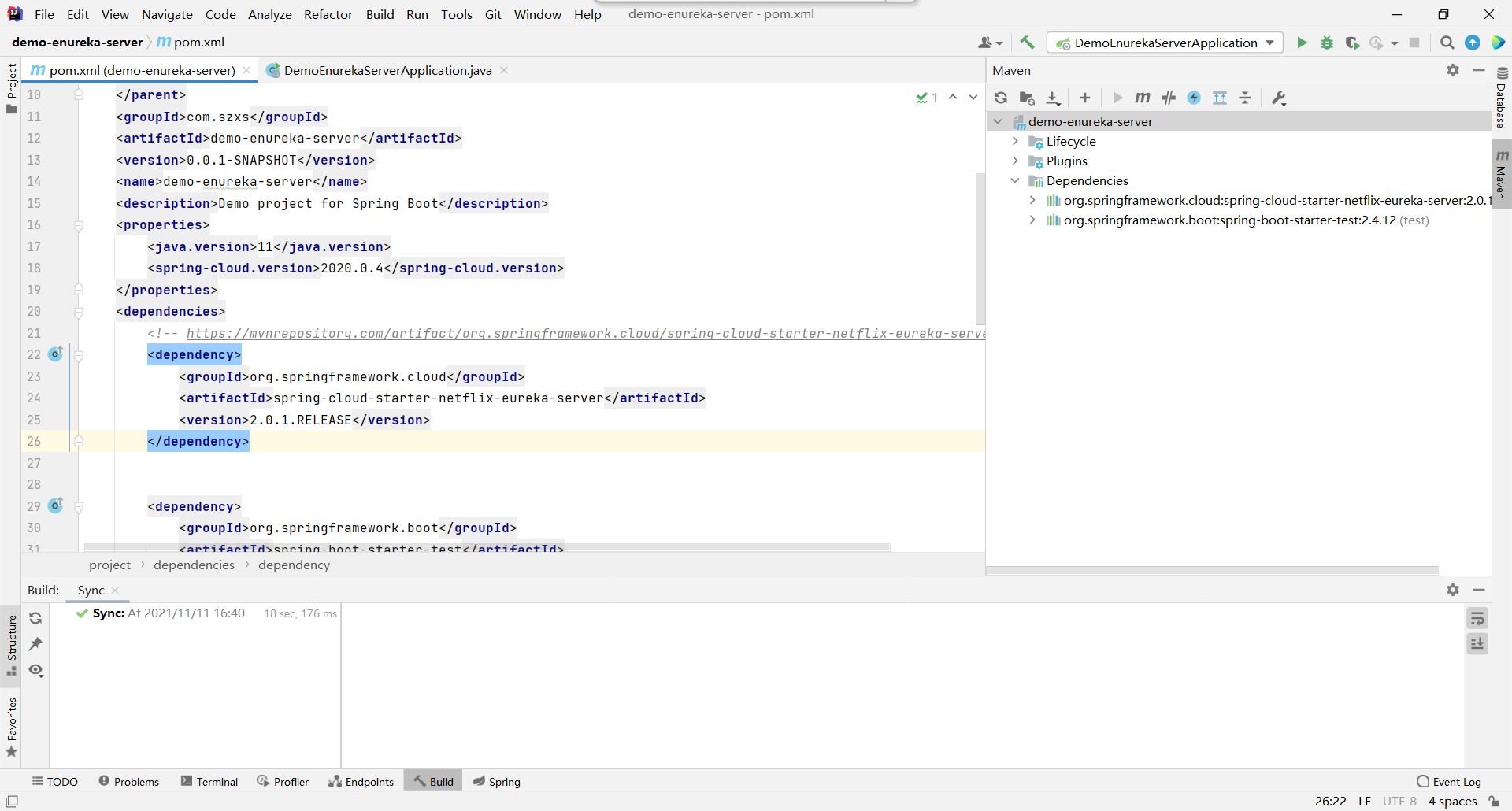Select the Plugins node in Maven panel
Image resolution: width=1512 pixels, height=811 pixels.
[x=1067, y=161]
